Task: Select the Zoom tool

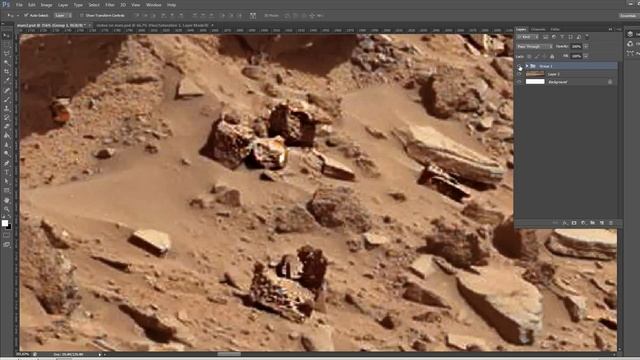Action: click(7, 209)
